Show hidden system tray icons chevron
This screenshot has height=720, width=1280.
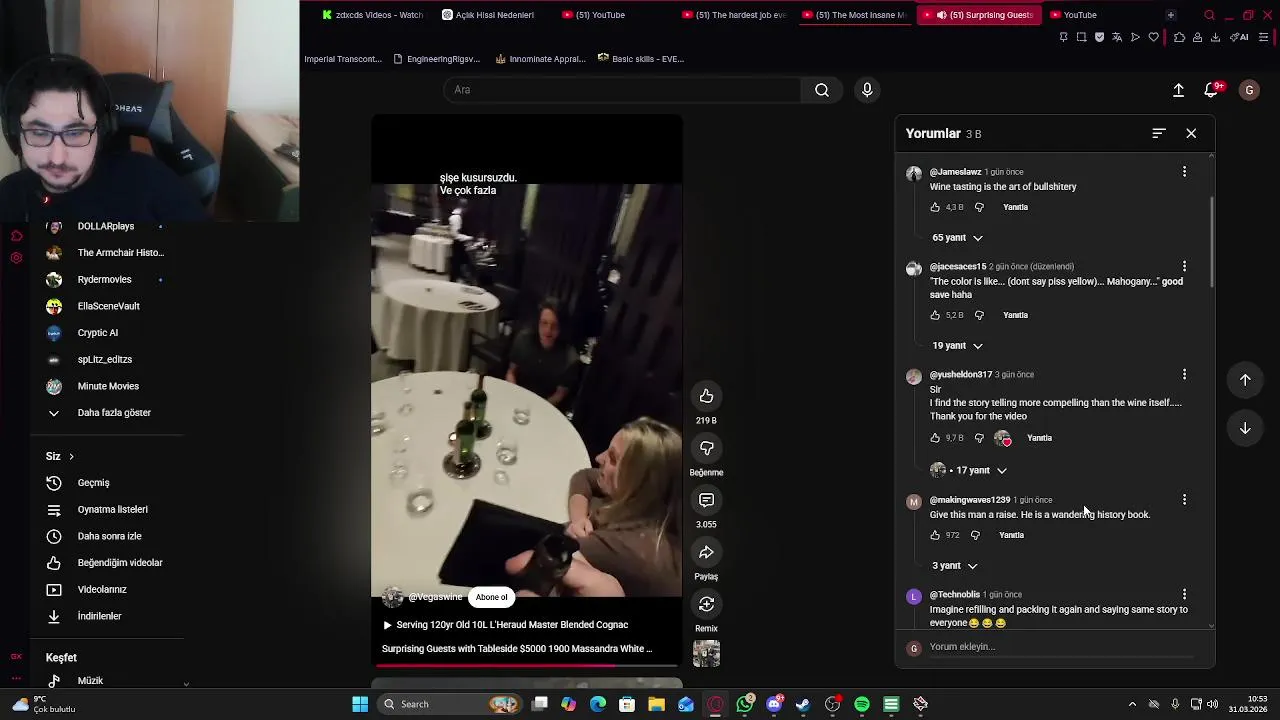(x=1132, y=704)
